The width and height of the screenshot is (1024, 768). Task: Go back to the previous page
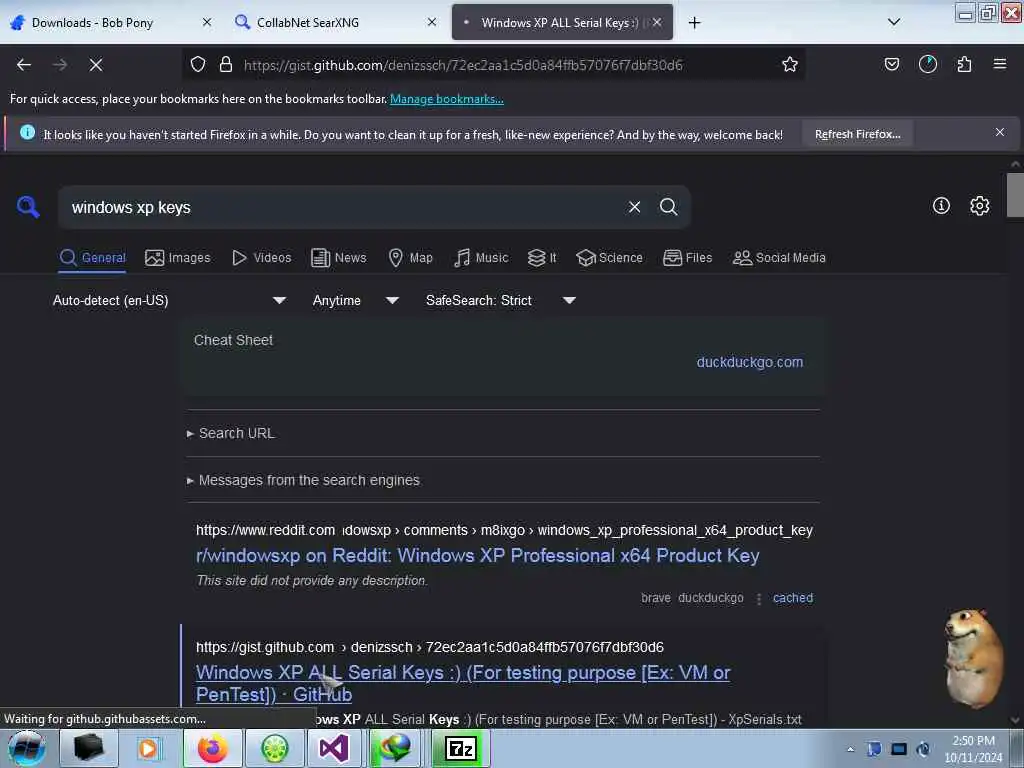24,65
